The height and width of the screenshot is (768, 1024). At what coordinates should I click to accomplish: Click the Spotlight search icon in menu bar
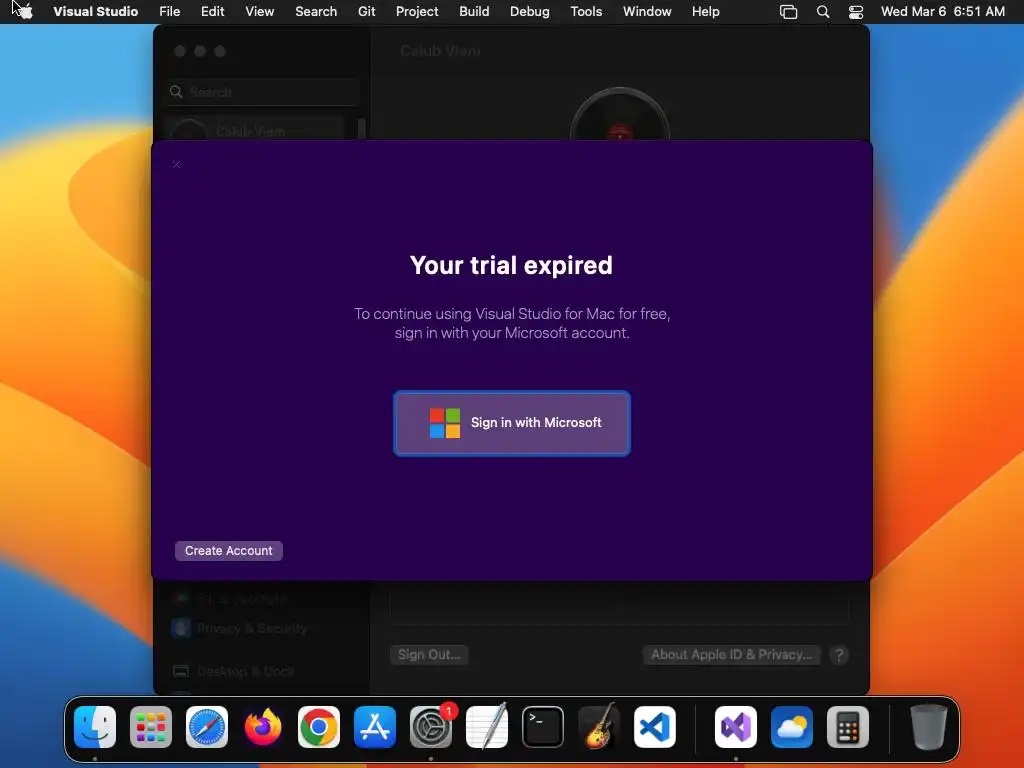(823, 12)
